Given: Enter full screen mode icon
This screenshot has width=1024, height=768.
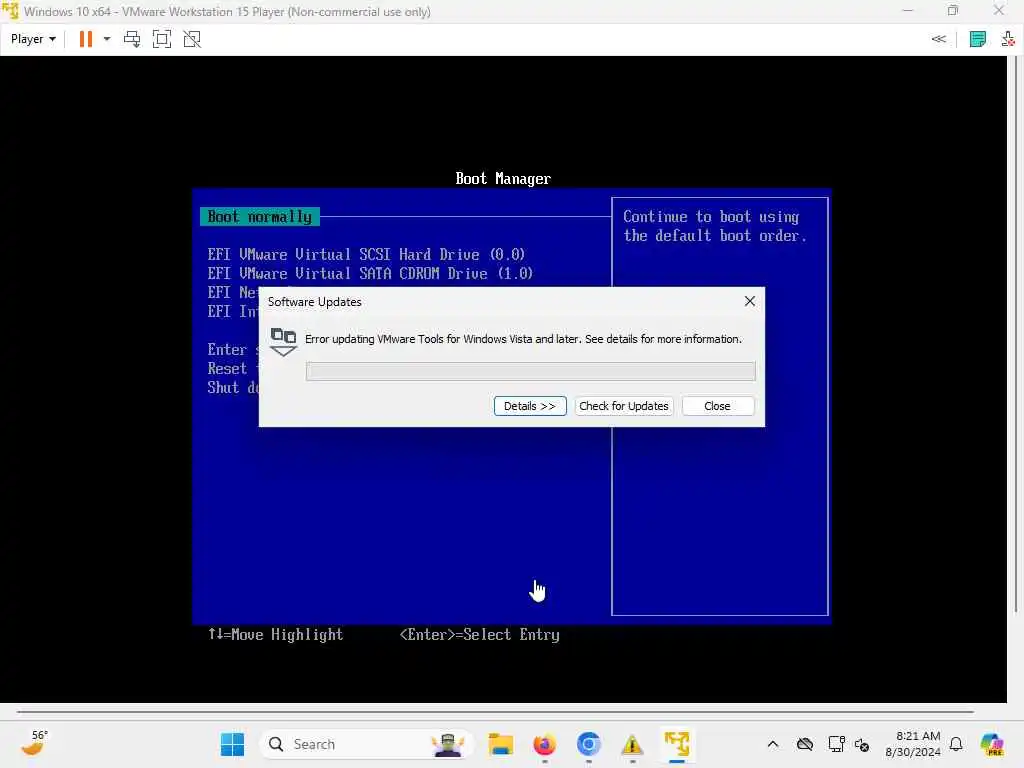Looking at the screenshot, I should 161,39.
